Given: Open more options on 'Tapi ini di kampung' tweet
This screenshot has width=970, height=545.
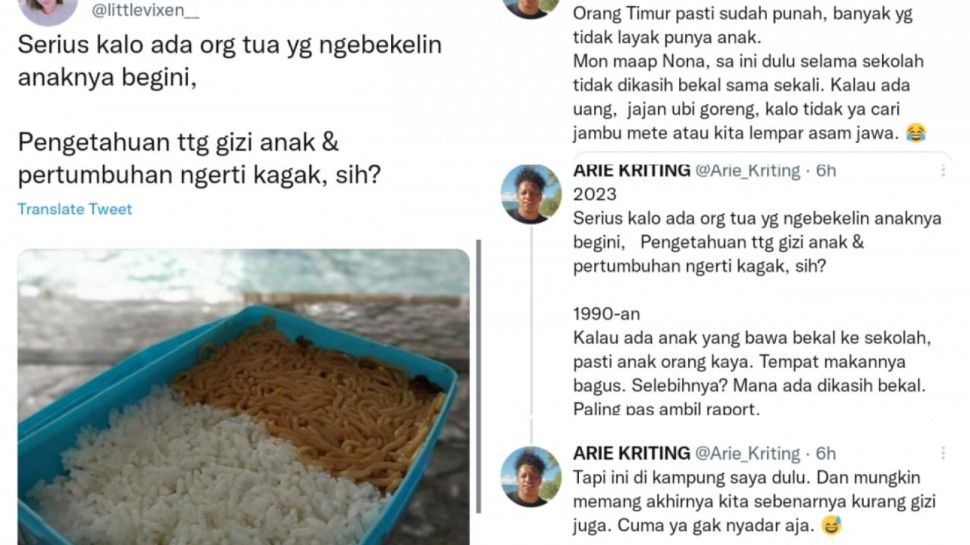Looking at the screenshot, I should [943, 453].
